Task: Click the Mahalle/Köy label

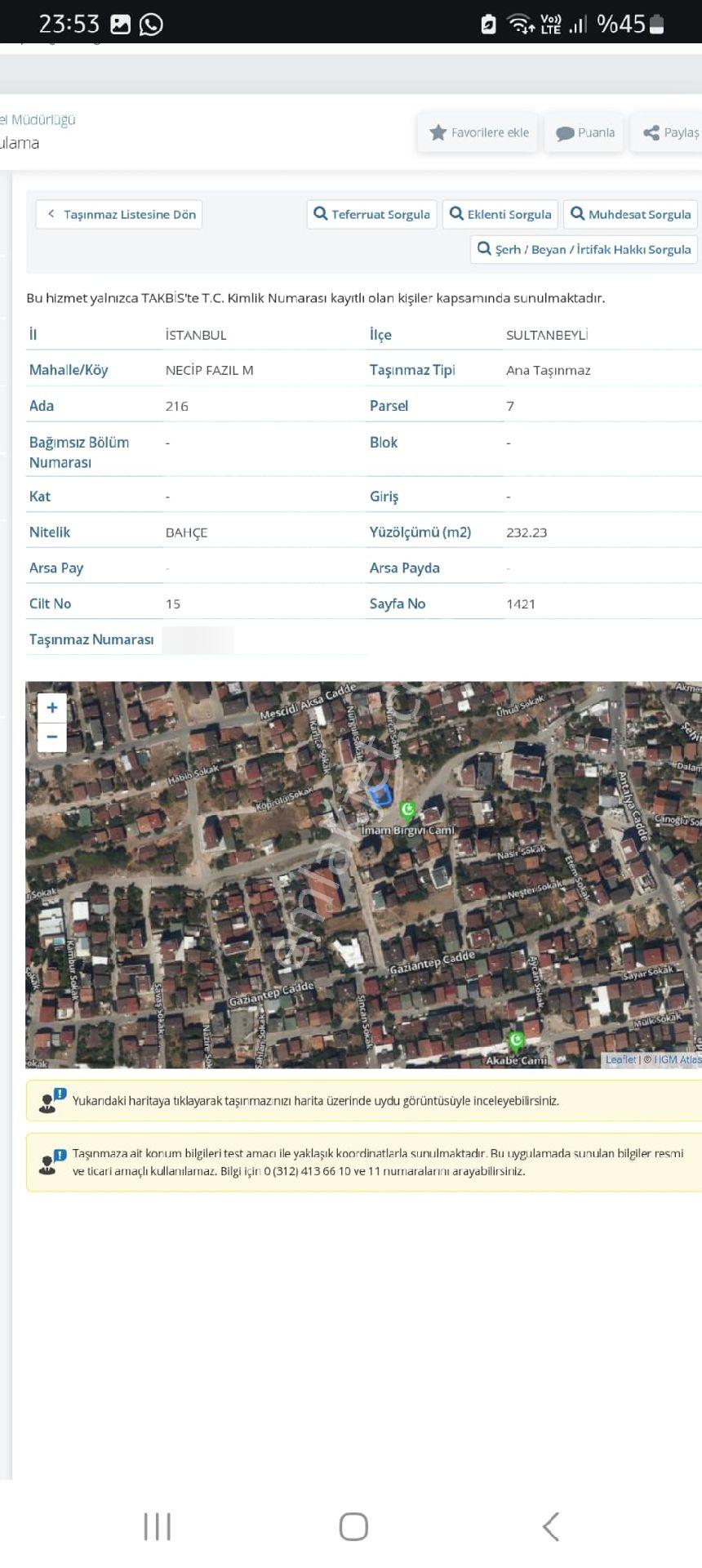Action: (x=69, y=370)
